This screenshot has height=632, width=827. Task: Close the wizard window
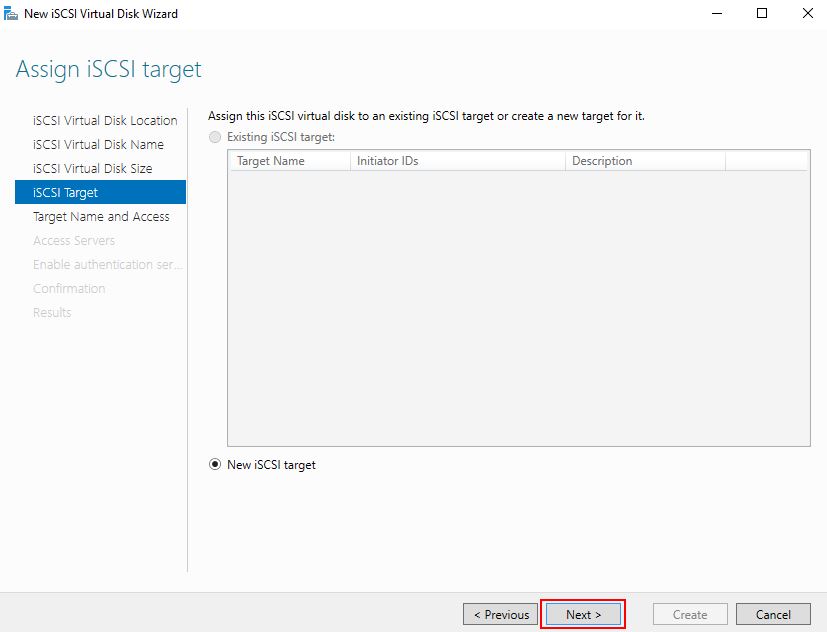tap(807, 13)
